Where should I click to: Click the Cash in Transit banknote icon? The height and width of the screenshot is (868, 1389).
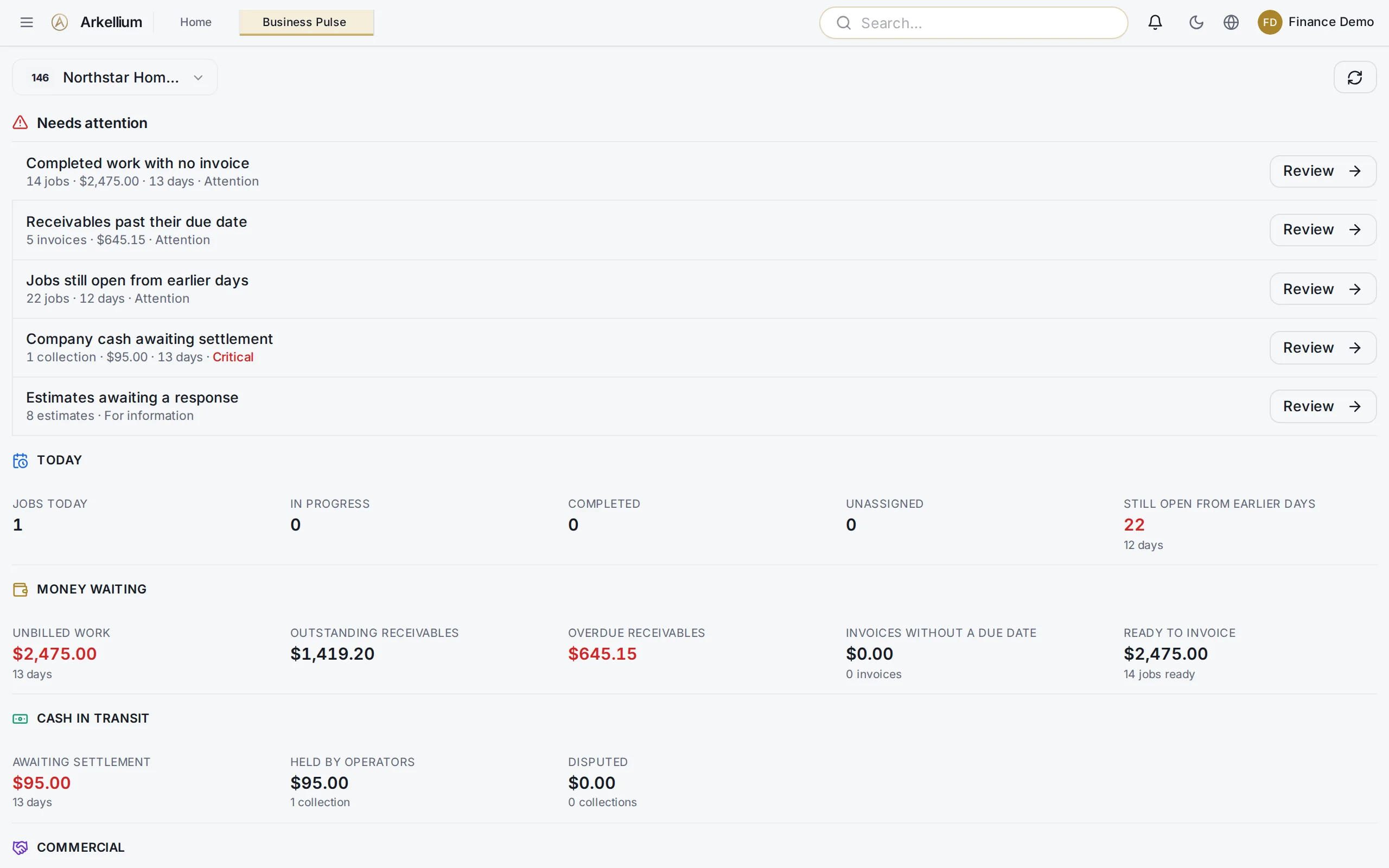pyautogui.click(x=20, y=719)
